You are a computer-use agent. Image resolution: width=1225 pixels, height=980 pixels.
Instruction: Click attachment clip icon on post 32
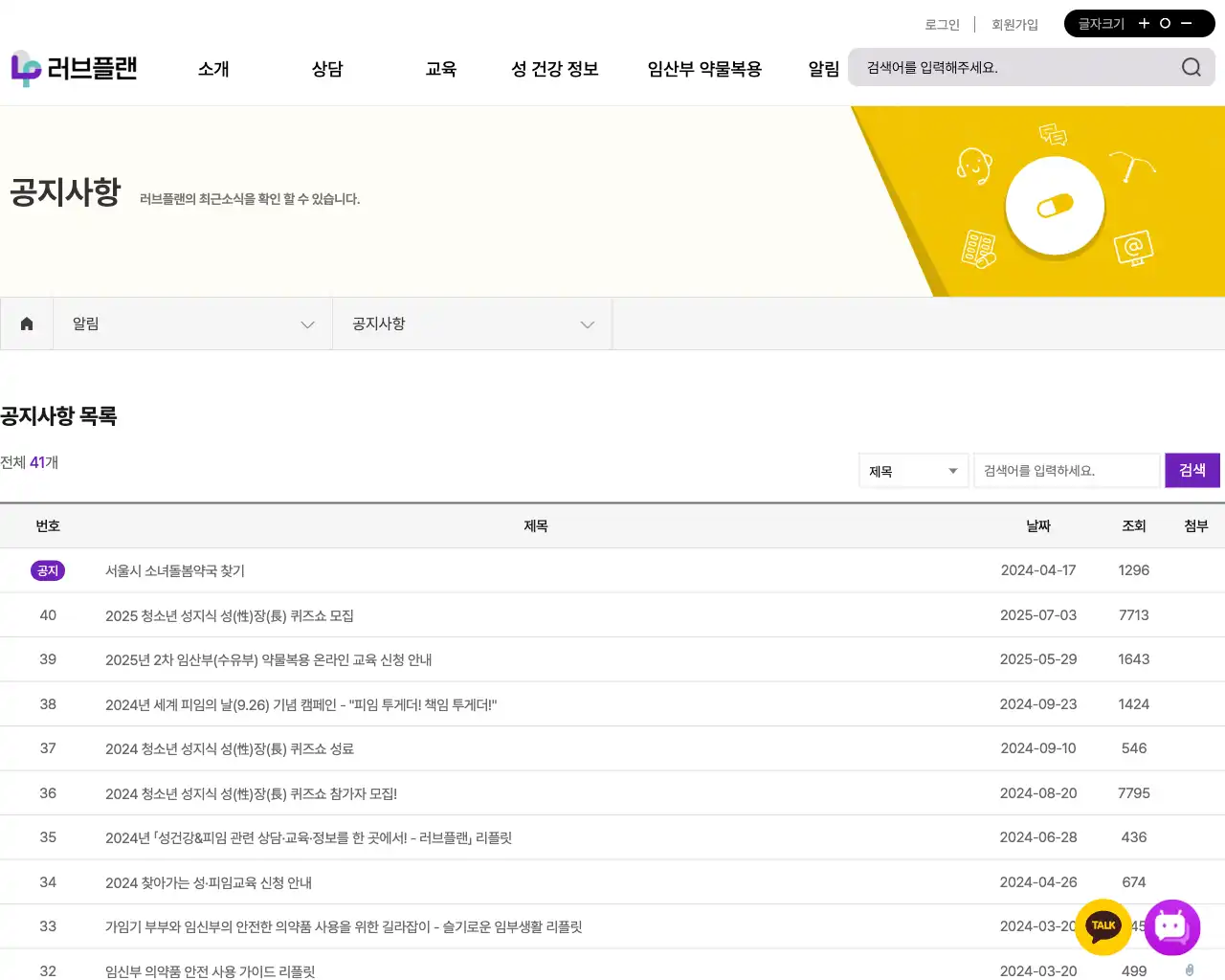tap(1190, 970)
